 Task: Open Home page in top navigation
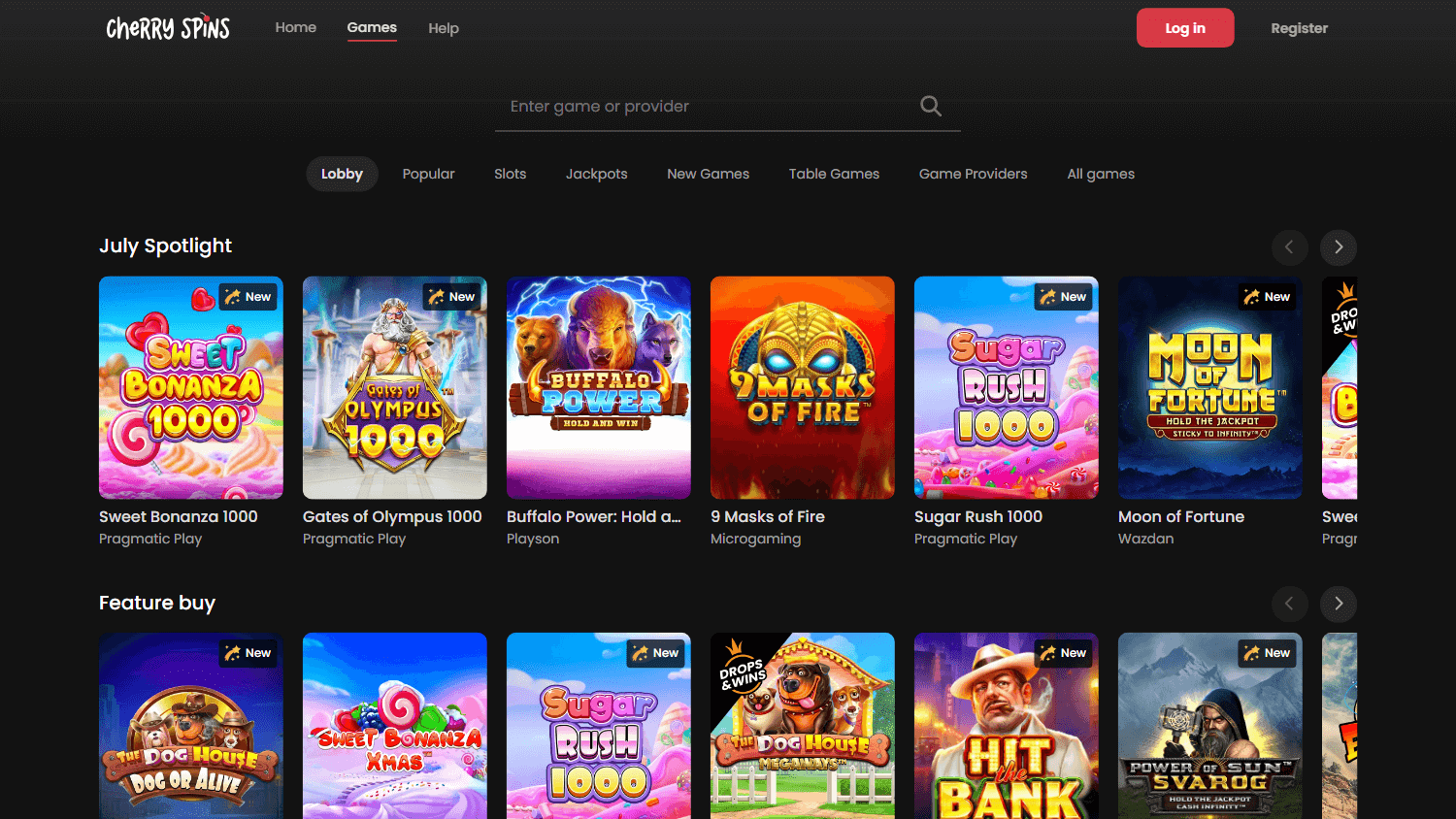click(296, 28)
